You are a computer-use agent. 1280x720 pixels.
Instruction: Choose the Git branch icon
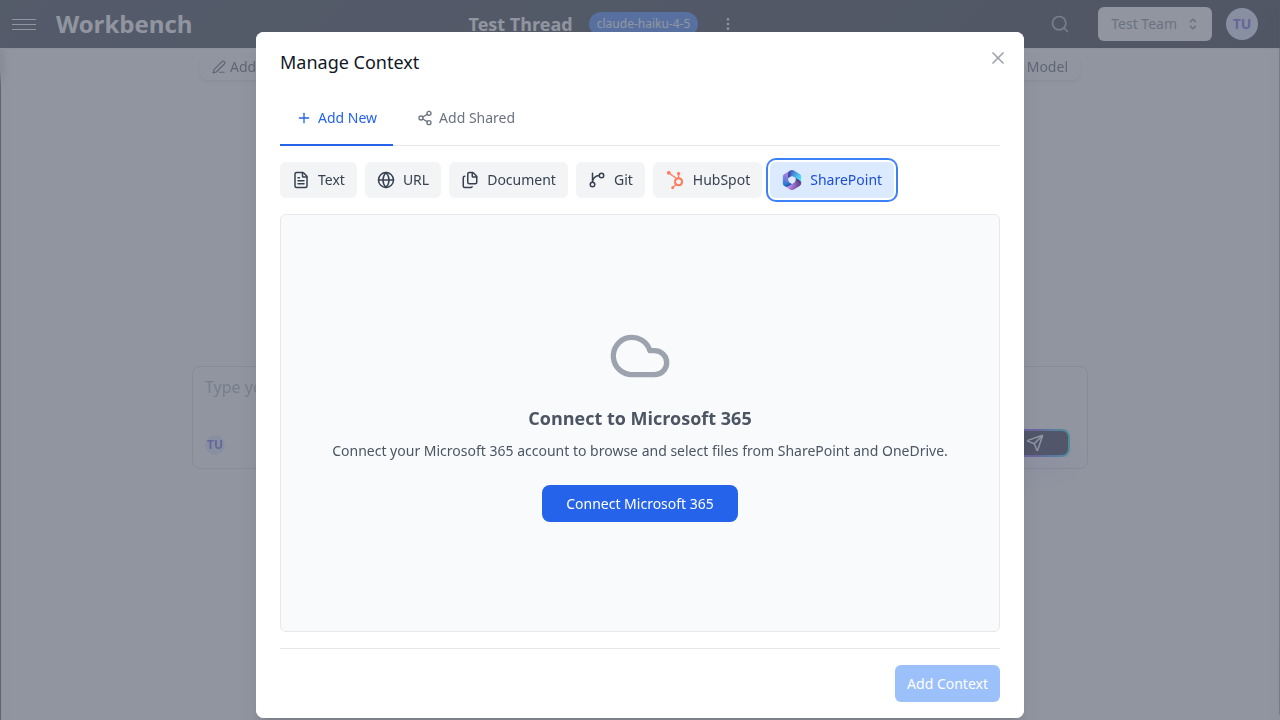tap(597, 179)
